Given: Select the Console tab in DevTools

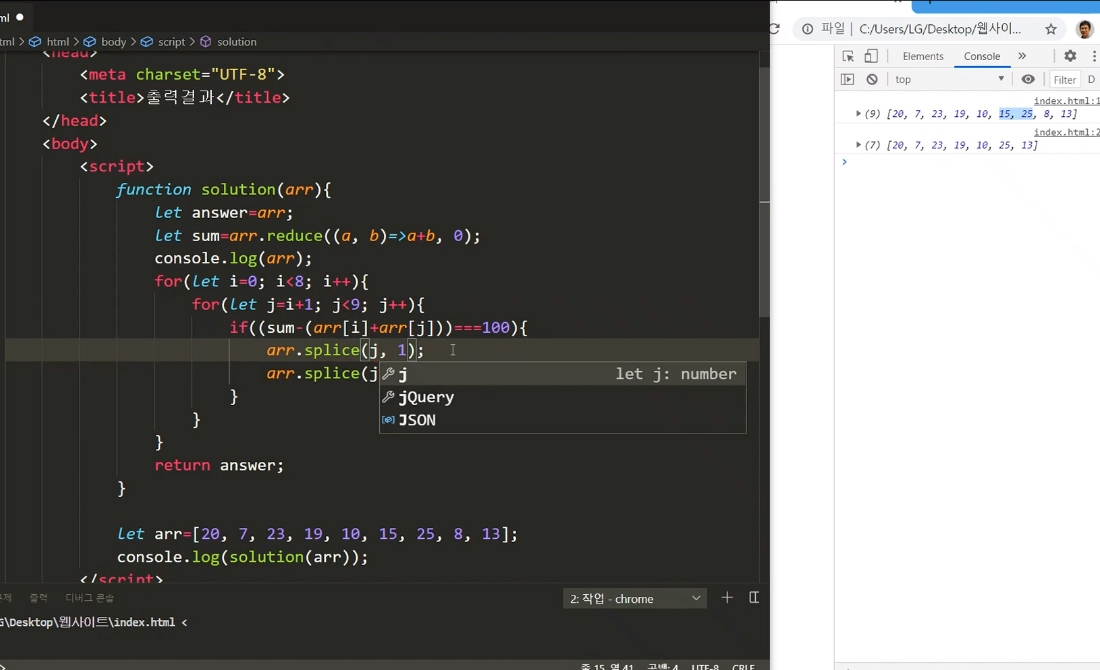Looking at the screenshot, I should coord(981,56).
